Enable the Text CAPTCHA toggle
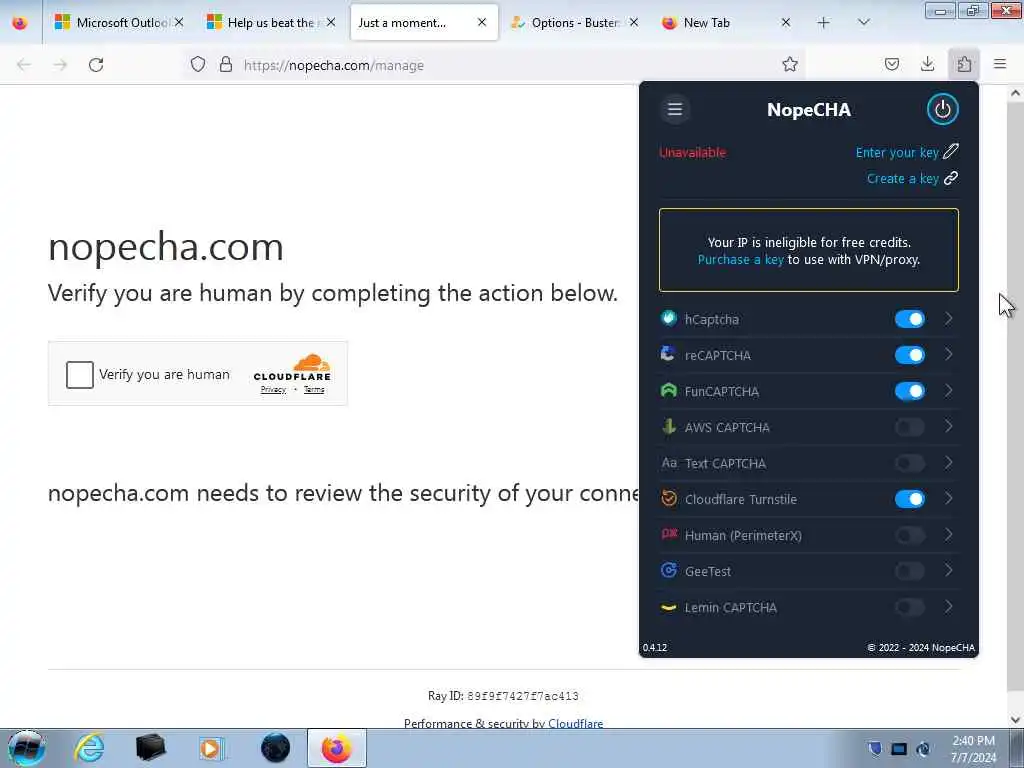The width and height of the screenshot is (1024, 768). pyautogui.click(x=910, y=463)
